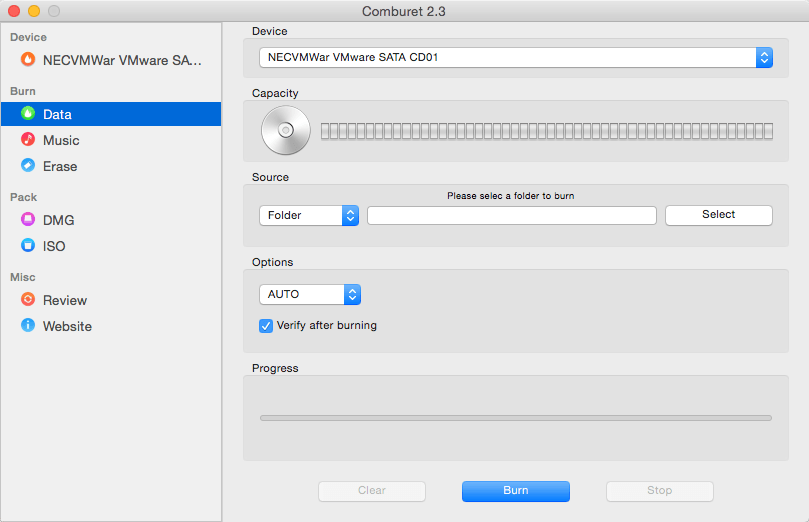Select the blue ISO pack icon
Image resolution: width=809 pixels, height=522 pixels.
[28, 245]
